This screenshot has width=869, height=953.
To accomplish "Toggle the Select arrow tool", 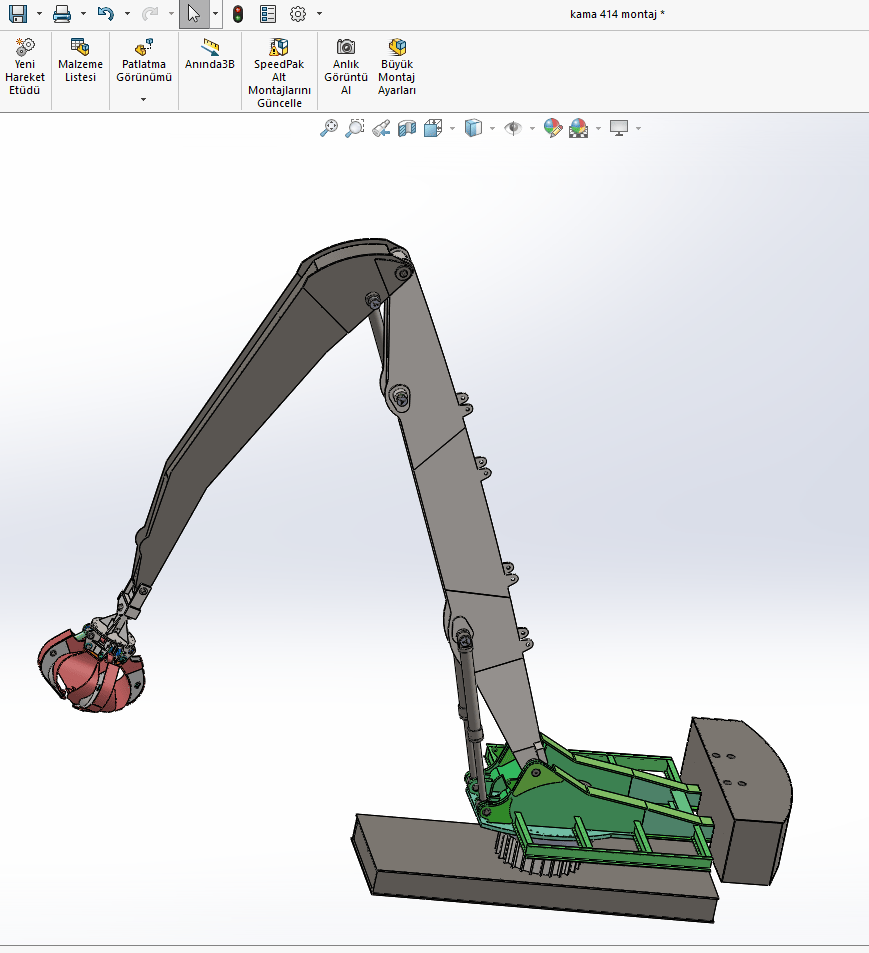I will click(x=194, y=14).
